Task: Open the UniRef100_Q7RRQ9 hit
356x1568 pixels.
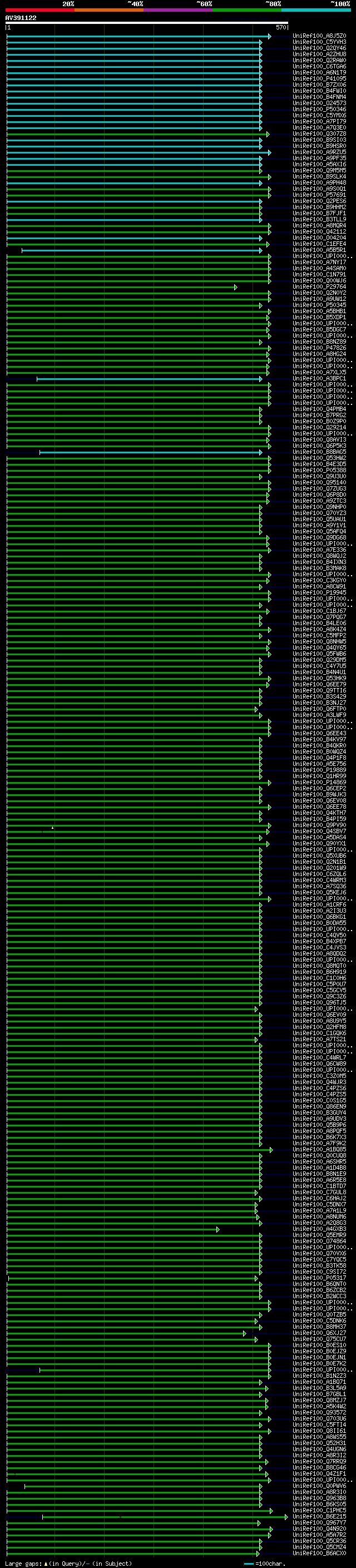Action: click(319, 1461)
